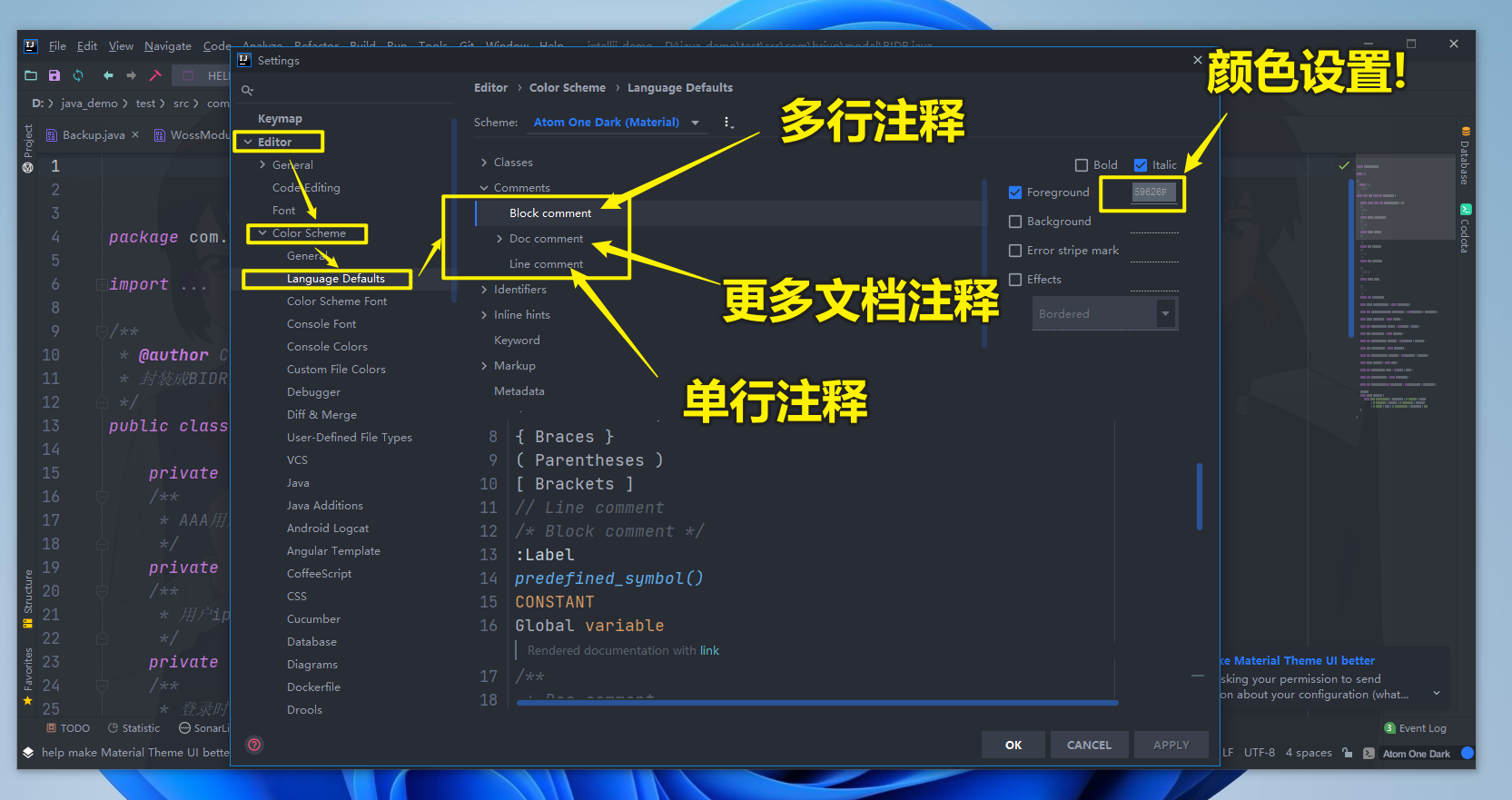Screen dimensions: 1512x800
Task: Enable the Error stripe mark checkbox
Action: pos(1015,251)
